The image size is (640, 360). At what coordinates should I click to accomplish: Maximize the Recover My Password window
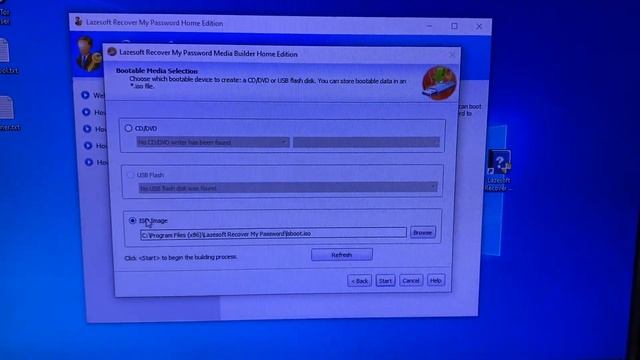454,26
